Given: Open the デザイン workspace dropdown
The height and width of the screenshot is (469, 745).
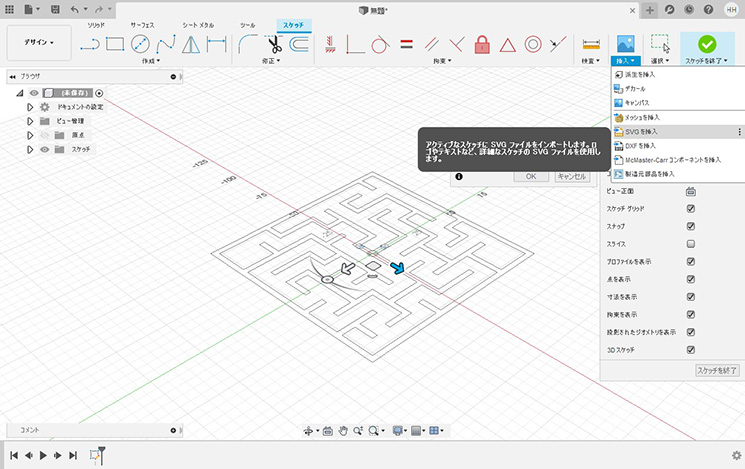Looking at the screenshot, I should point(39,42).
